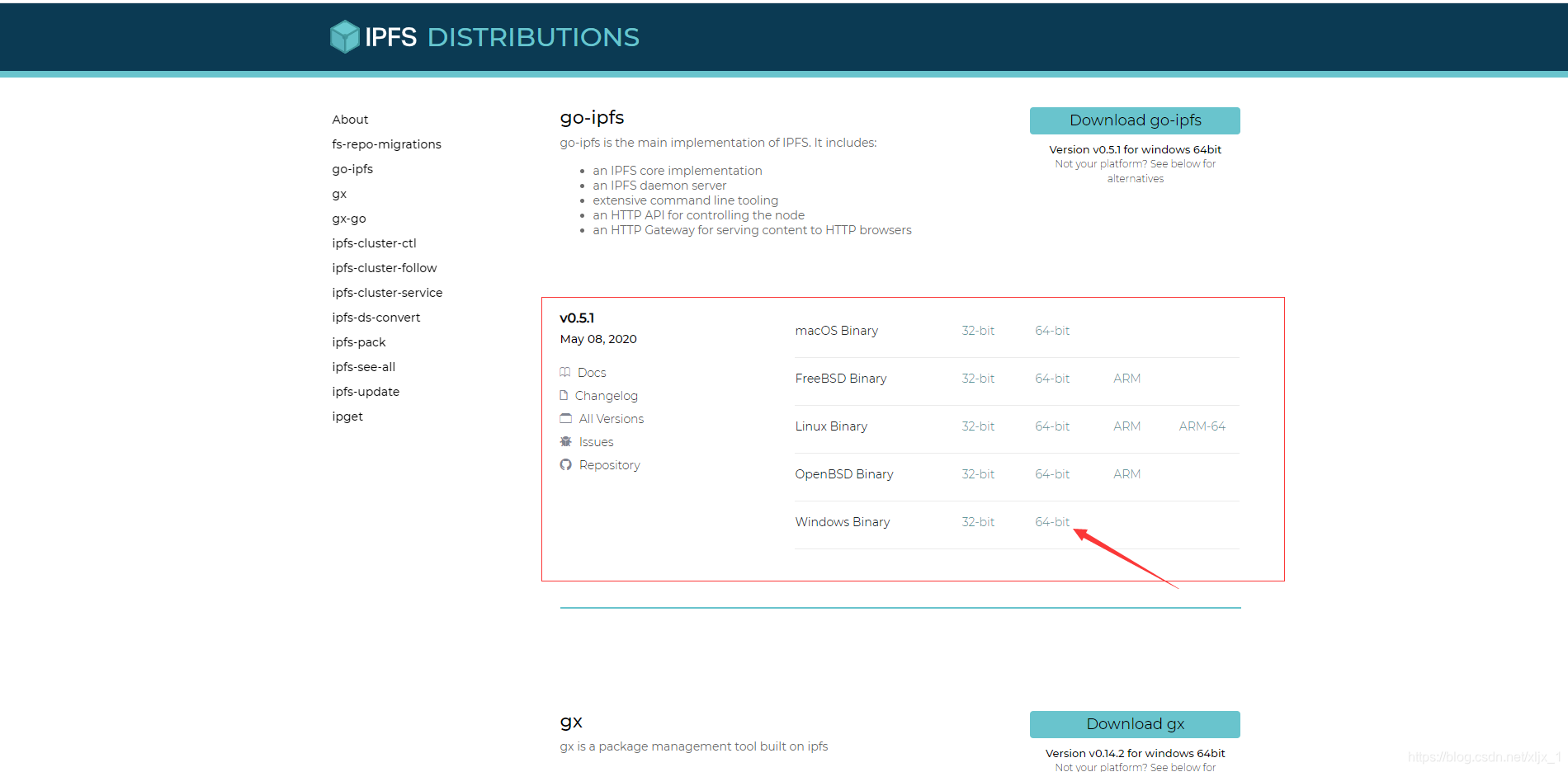Click the Download go-ipfs button
The width and height of the screenshot is (1568, 772).
tap(1135, 120)
